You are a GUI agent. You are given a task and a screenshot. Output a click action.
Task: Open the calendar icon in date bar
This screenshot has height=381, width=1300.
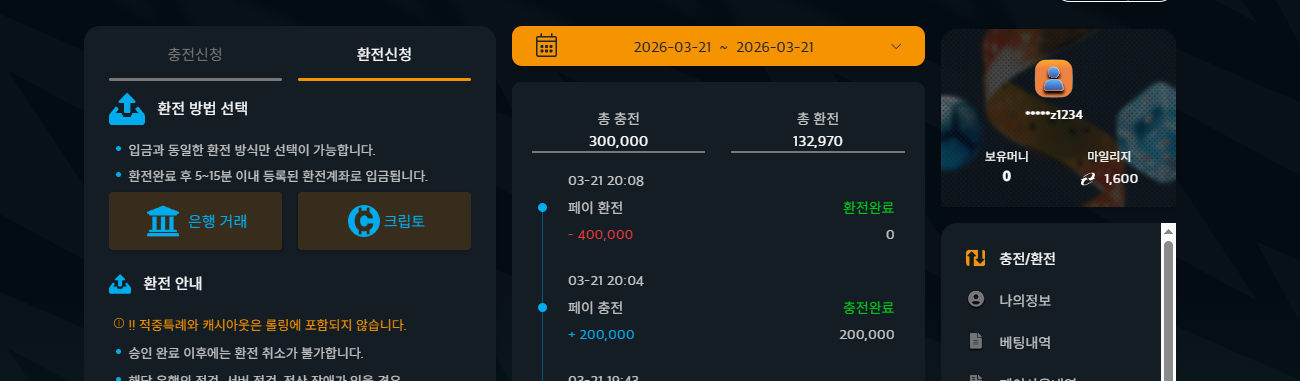click(x=546, y=46)
